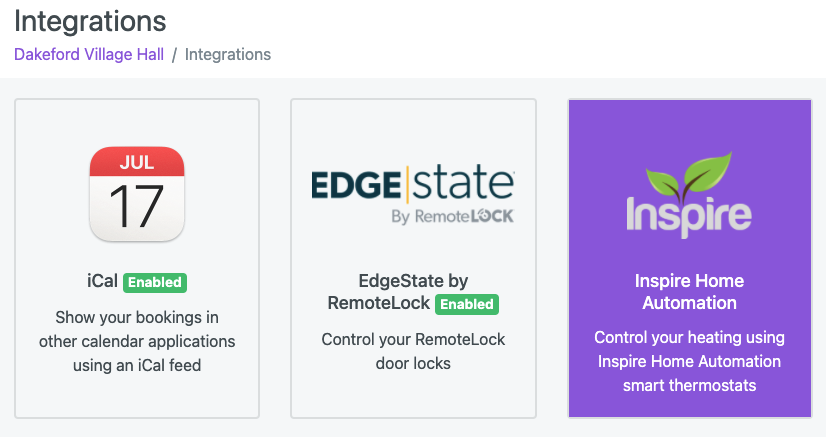Click the iCal calendar icon showing JUL 17
The width and height of the screenshot is (826, 437).
click(137, 194)
